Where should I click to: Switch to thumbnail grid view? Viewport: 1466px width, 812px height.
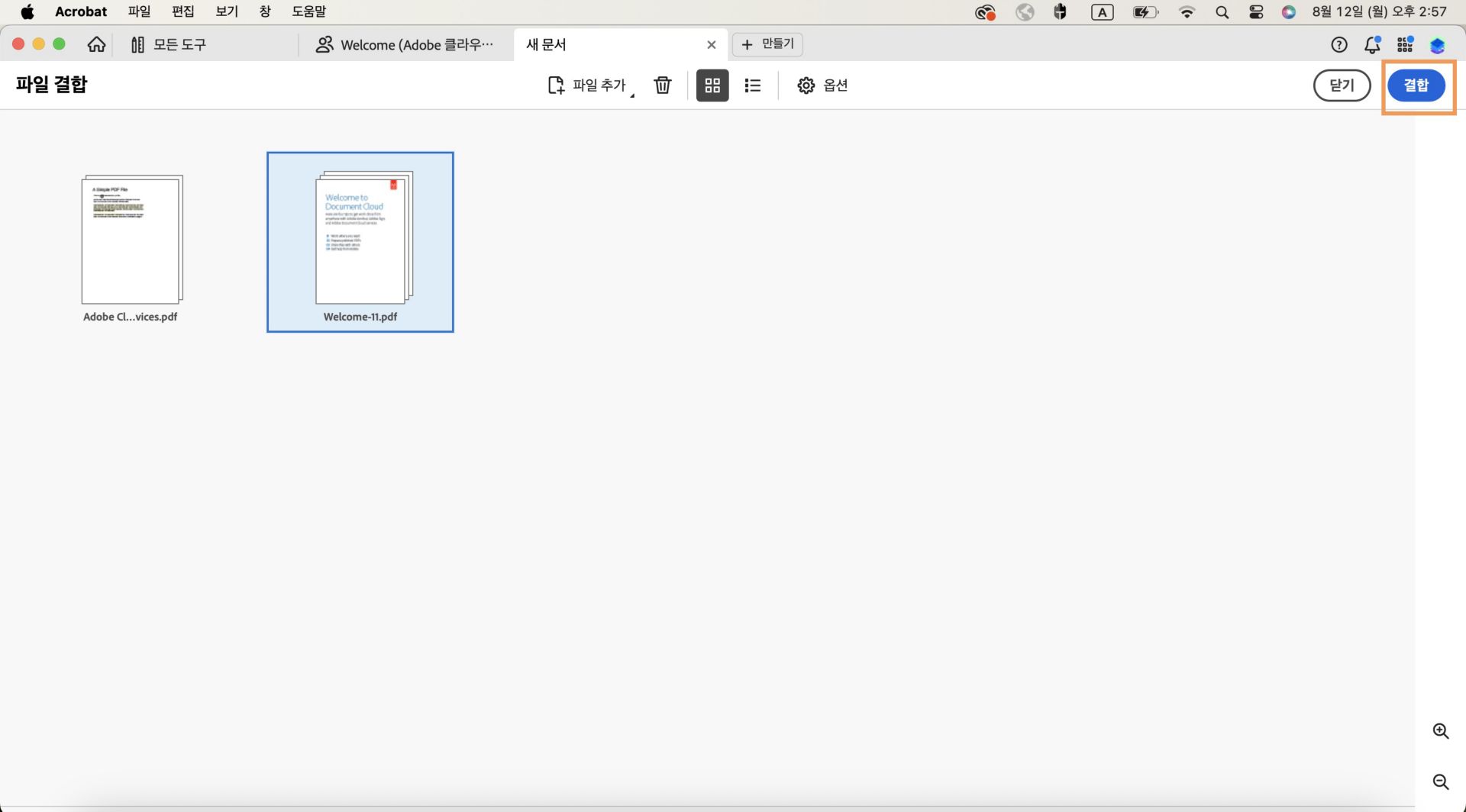(712, 85)
